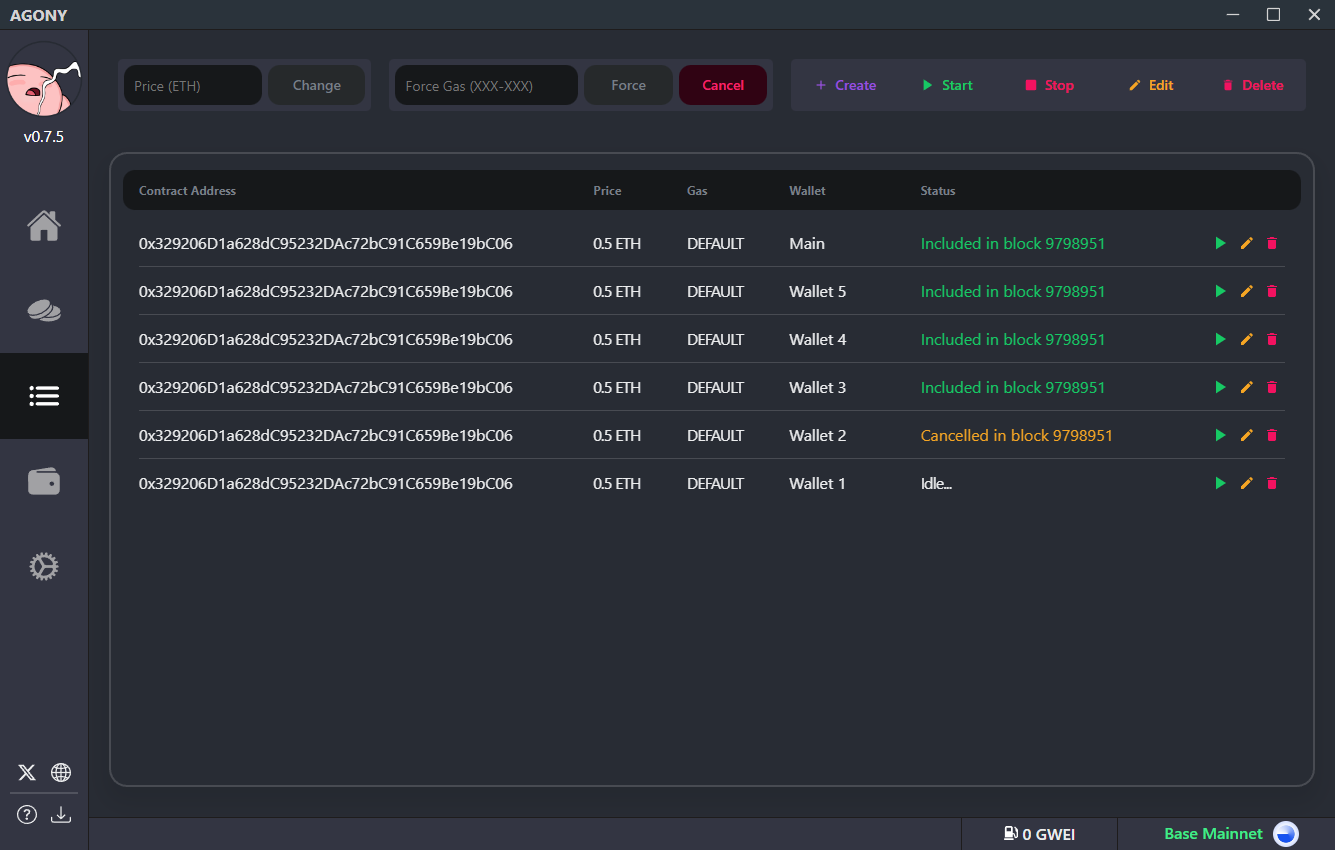Click the Cancelled in block 9798951 status
Screen dimensions: 1335x850
1017,435
